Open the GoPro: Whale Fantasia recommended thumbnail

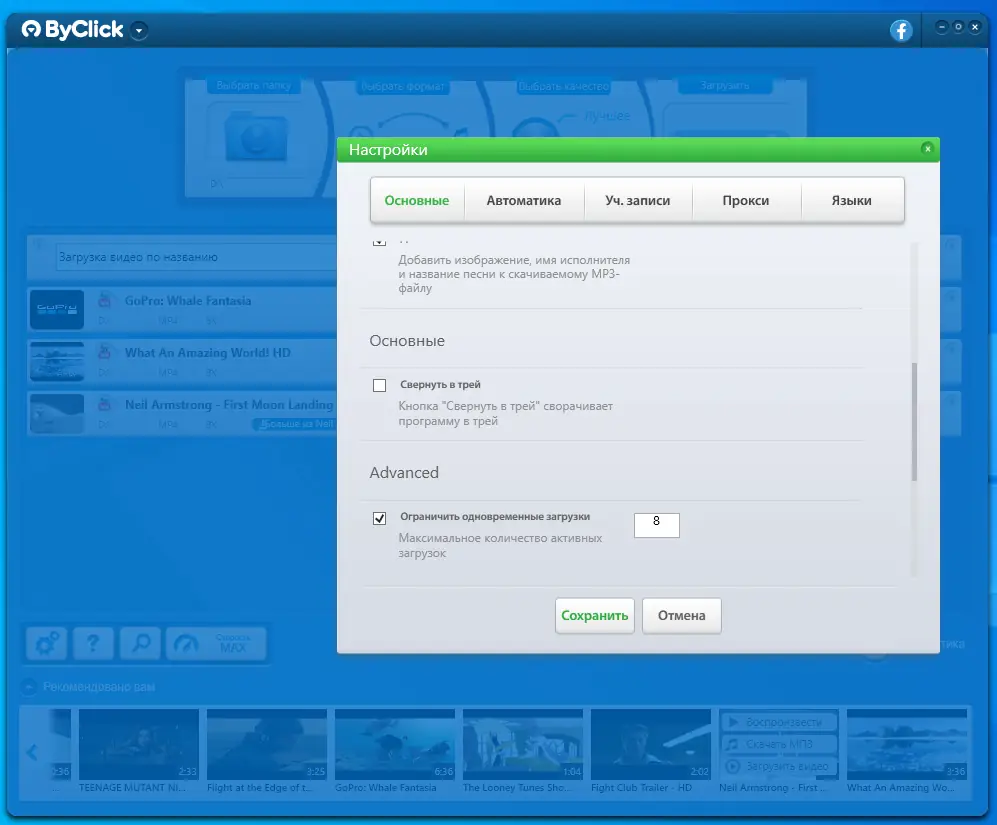395,744
